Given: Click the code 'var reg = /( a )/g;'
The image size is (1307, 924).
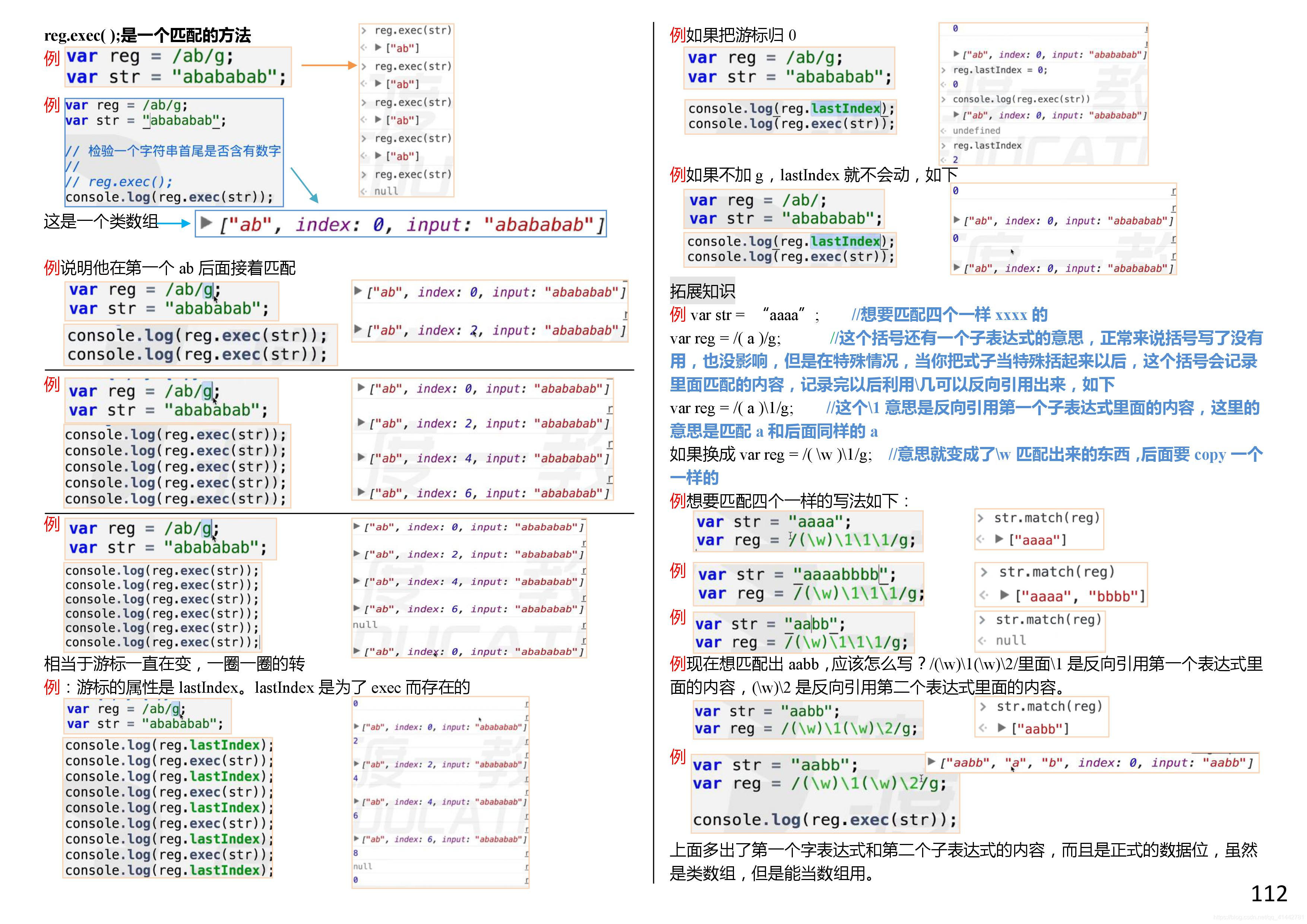Looking at the screenshot, I should click(725, 339).
